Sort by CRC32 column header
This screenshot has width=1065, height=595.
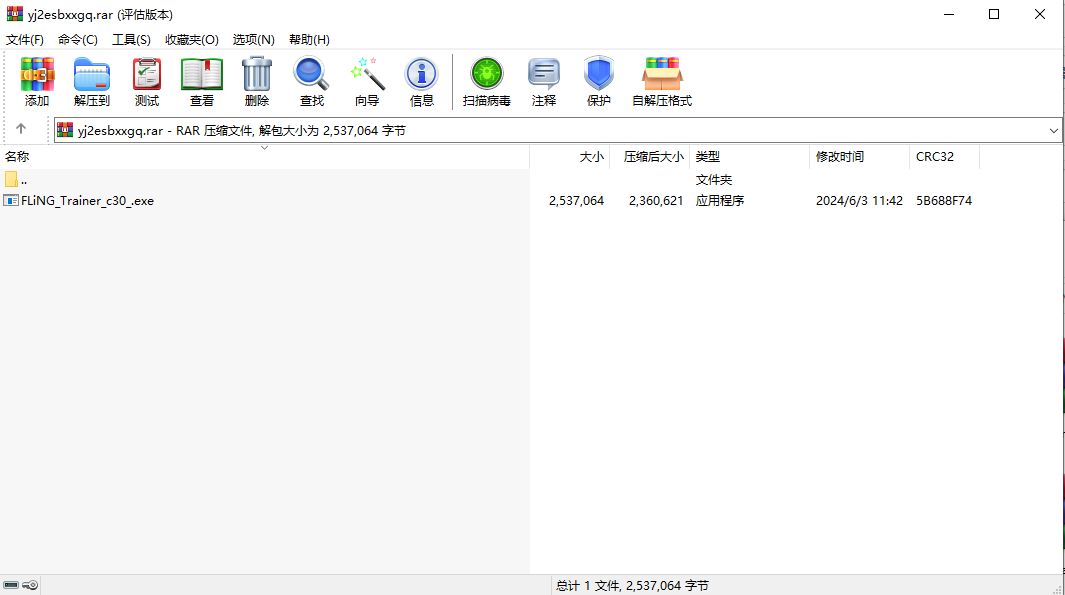[945, 156]
